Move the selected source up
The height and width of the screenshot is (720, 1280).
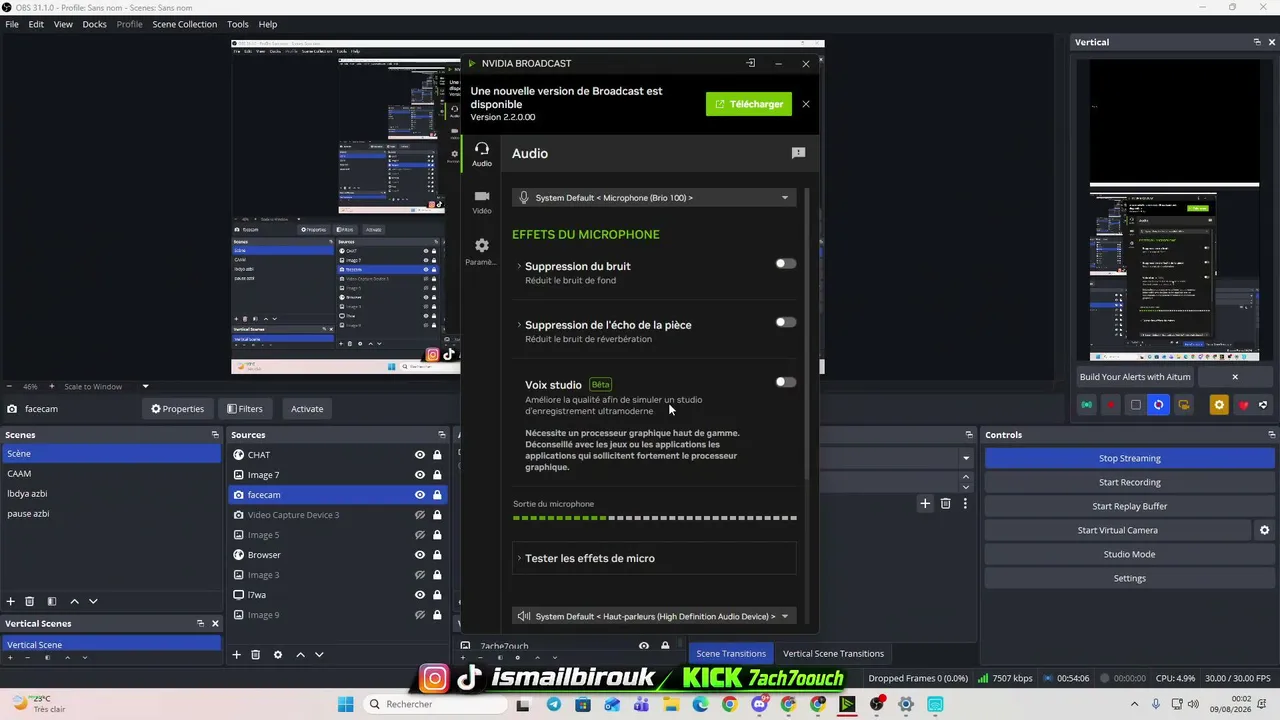(x=300, y=655)
